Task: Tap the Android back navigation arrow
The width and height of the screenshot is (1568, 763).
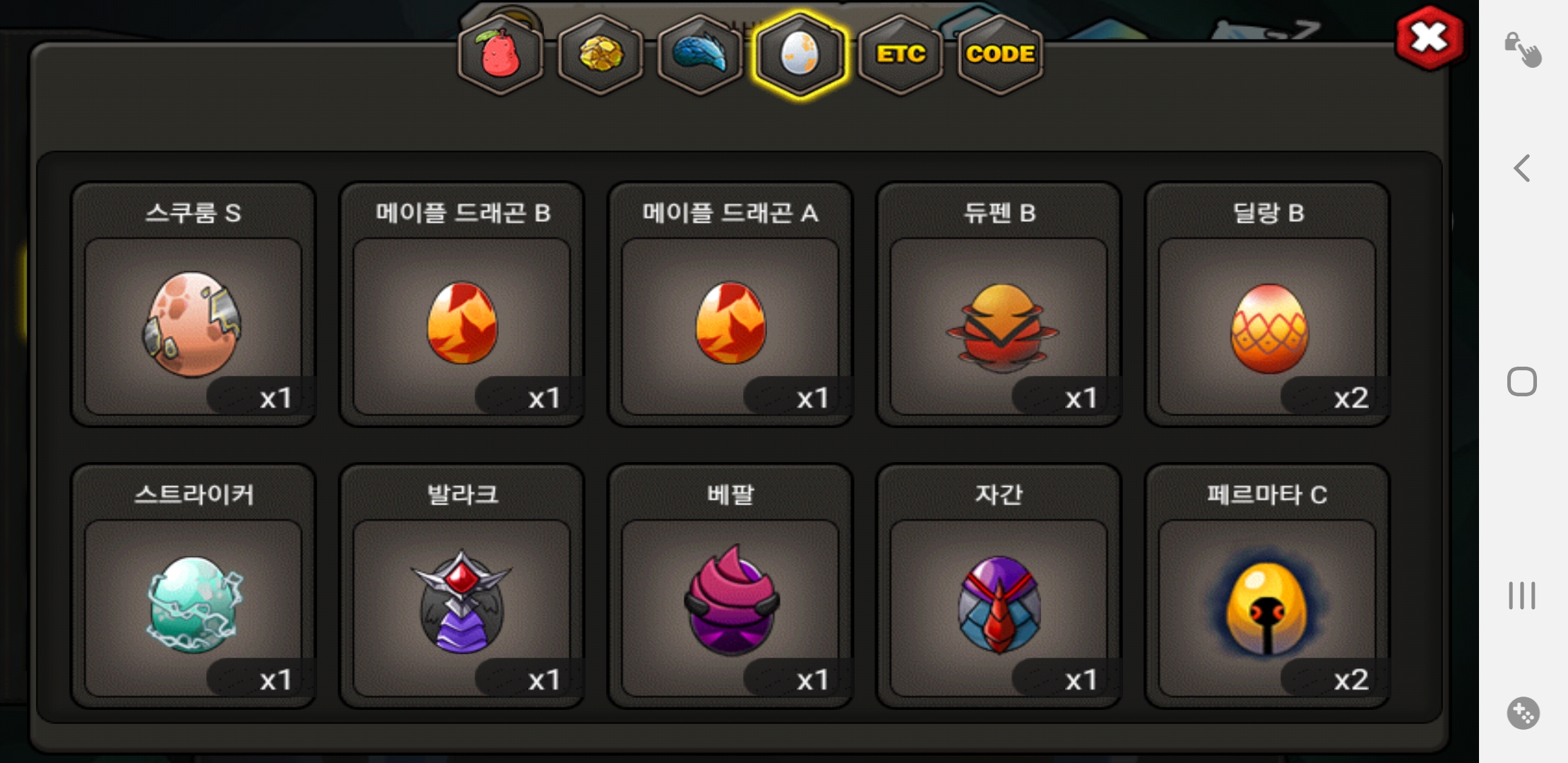Action: tap(1522, 168)
